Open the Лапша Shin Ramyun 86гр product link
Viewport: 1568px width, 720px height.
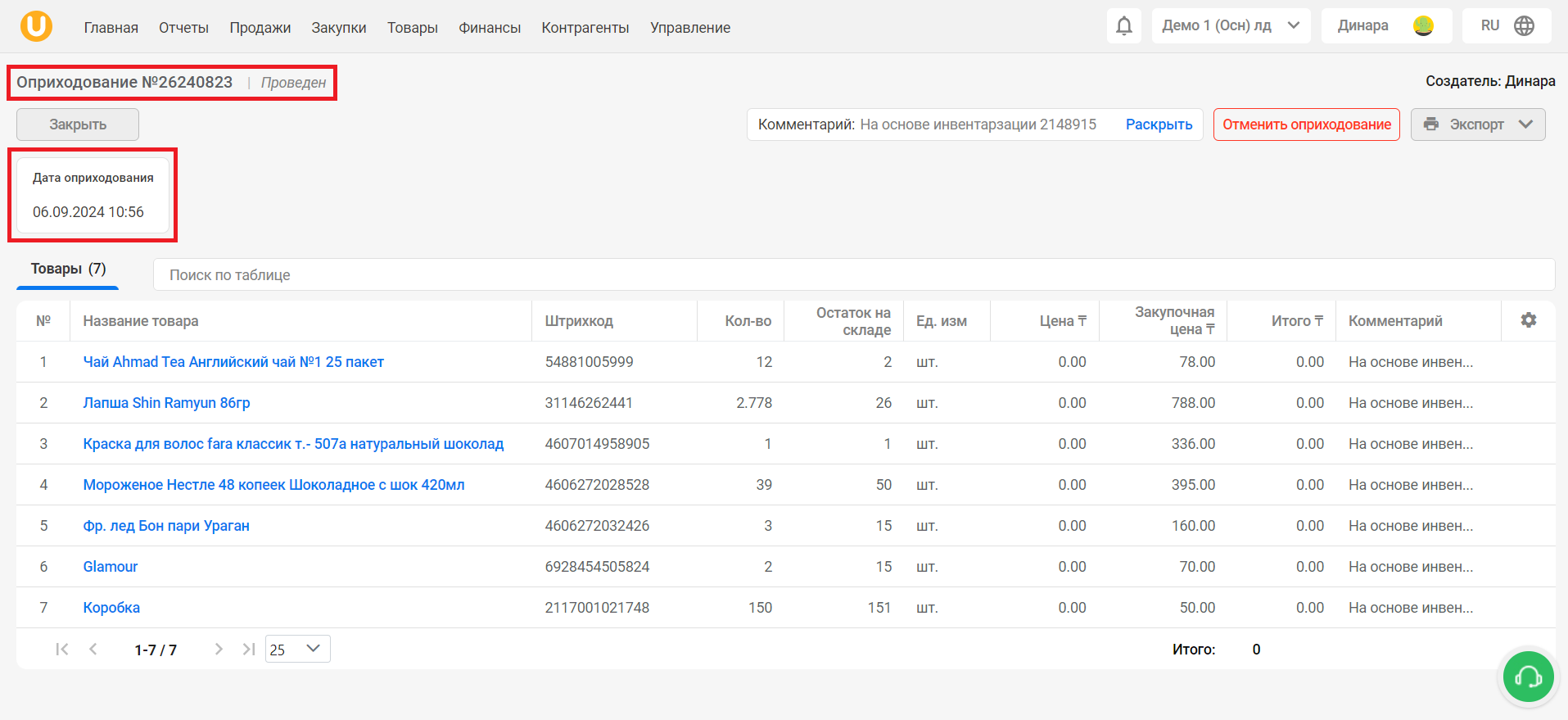point(167,403)
